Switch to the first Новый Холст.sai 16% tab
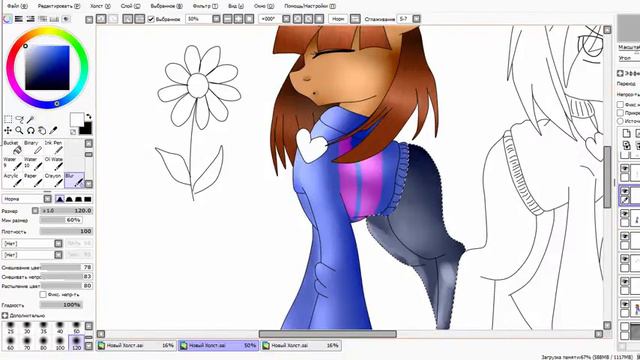This screenshot has height=360, width=640. (x=136, y=346)
